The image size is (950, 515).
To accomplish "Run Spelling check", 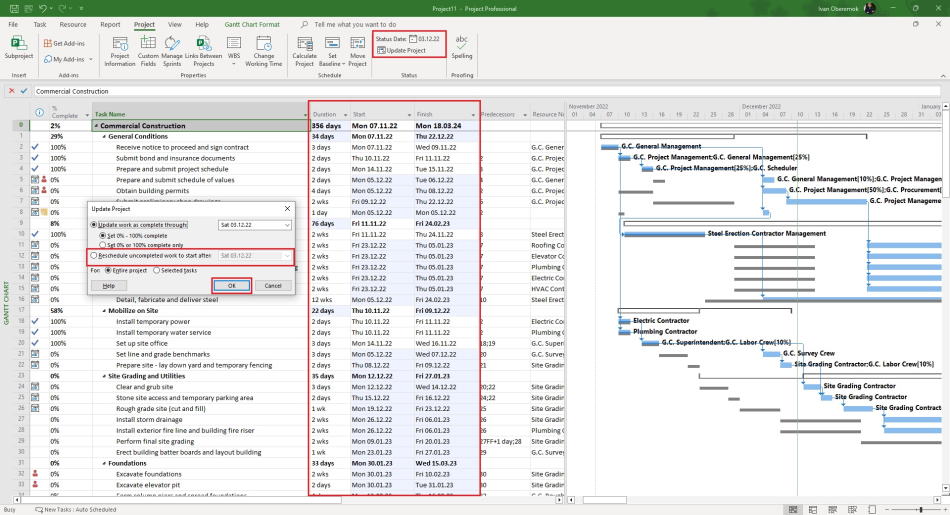I will tap(462, 48).
